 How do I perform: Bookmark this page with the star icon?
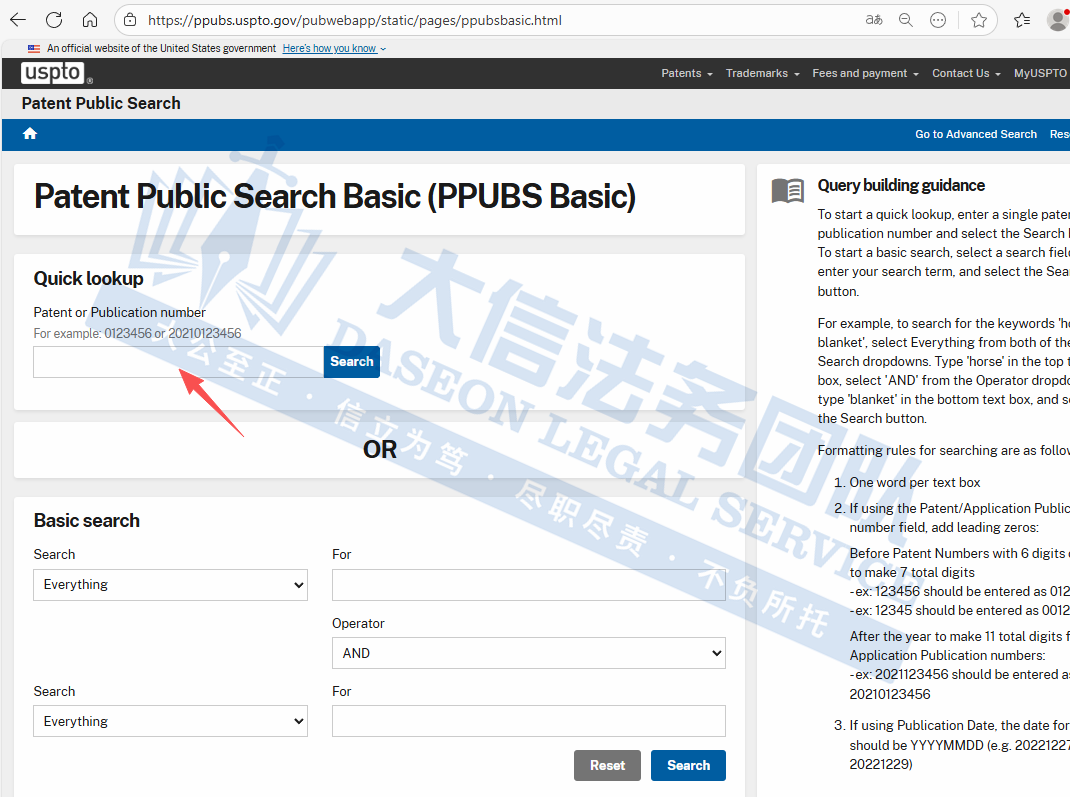(x=979, y=20)
